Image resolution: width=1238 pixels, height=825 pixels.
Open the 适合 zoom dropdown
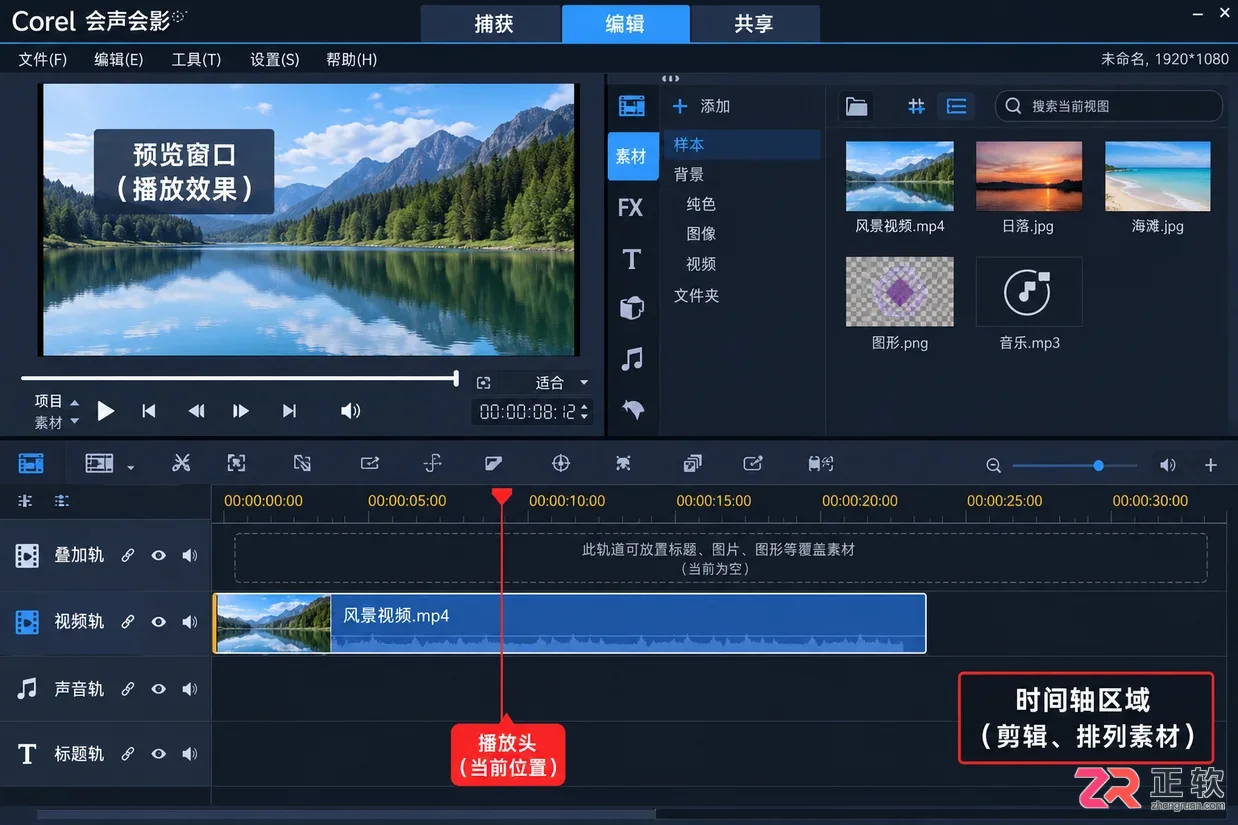(561, 382)
